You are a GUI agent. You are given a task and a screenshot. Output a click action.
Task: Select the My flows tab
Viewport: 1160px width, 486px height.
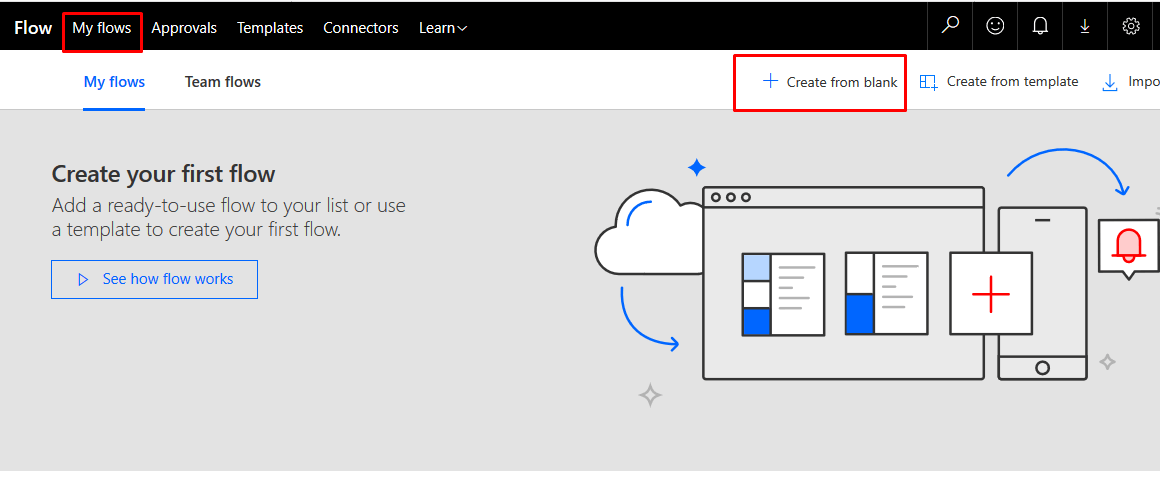114,82
